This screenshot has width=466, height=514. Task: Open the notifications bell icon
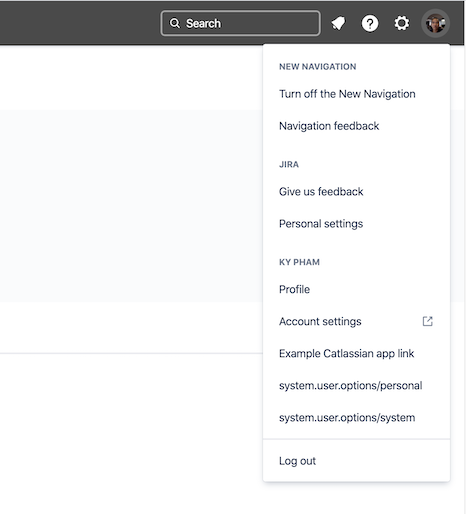(x=338, y=23)
